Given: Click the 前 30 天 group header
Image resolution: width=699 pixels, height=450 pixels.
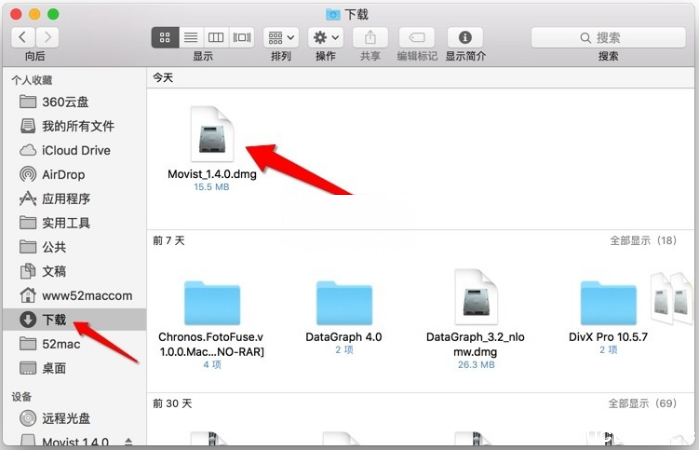Looking at the screenshot, I should (x=172, y=404).
